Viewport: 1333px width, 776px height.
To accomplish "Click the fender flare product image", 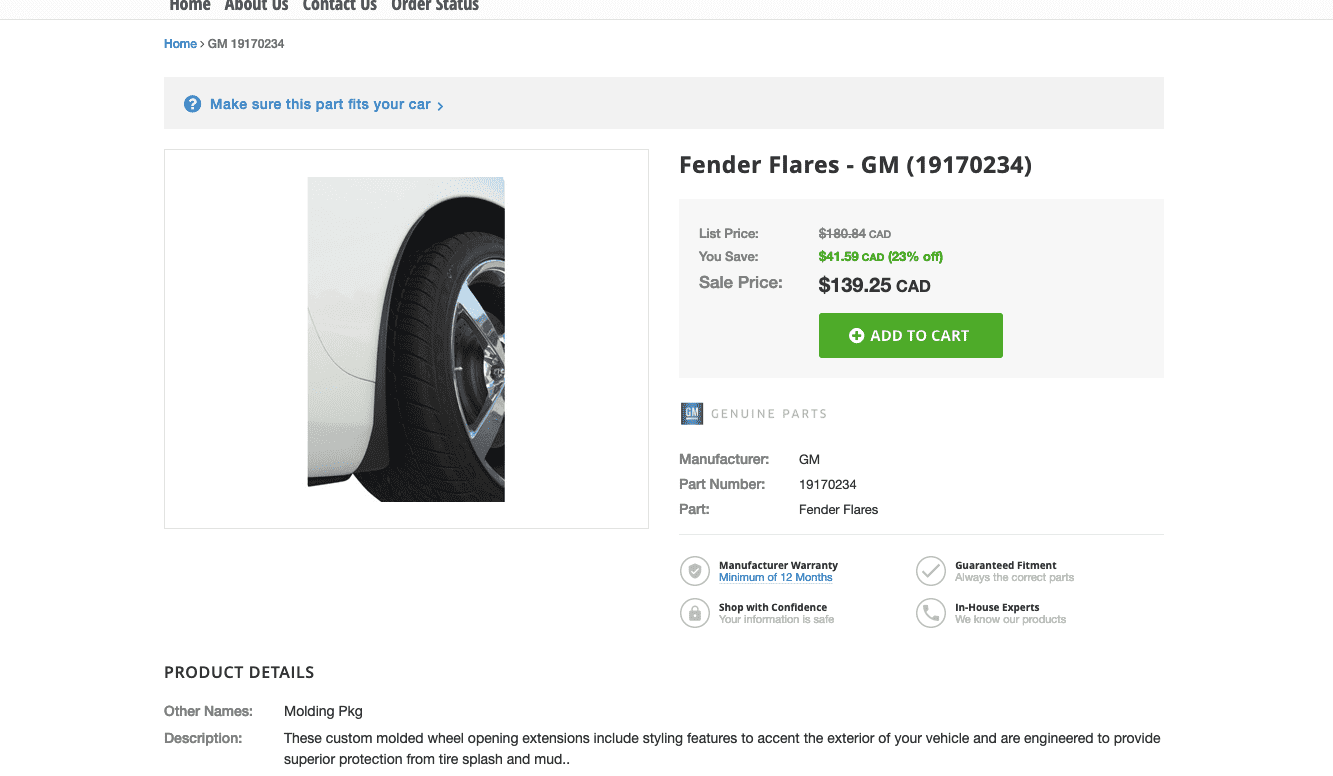I will click(x=406, y=339).
